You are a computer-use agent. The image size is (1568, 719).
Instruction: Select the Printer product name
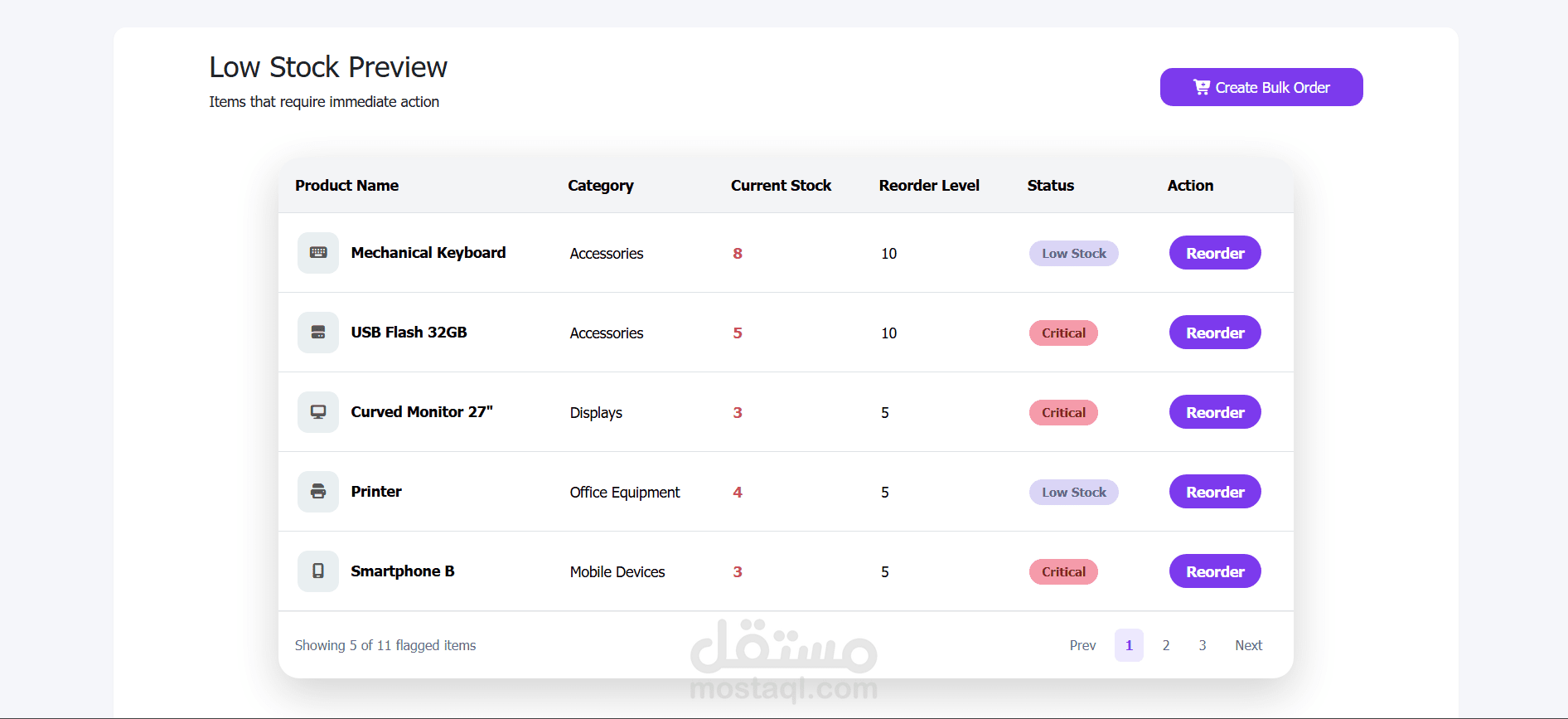(376, 492)
